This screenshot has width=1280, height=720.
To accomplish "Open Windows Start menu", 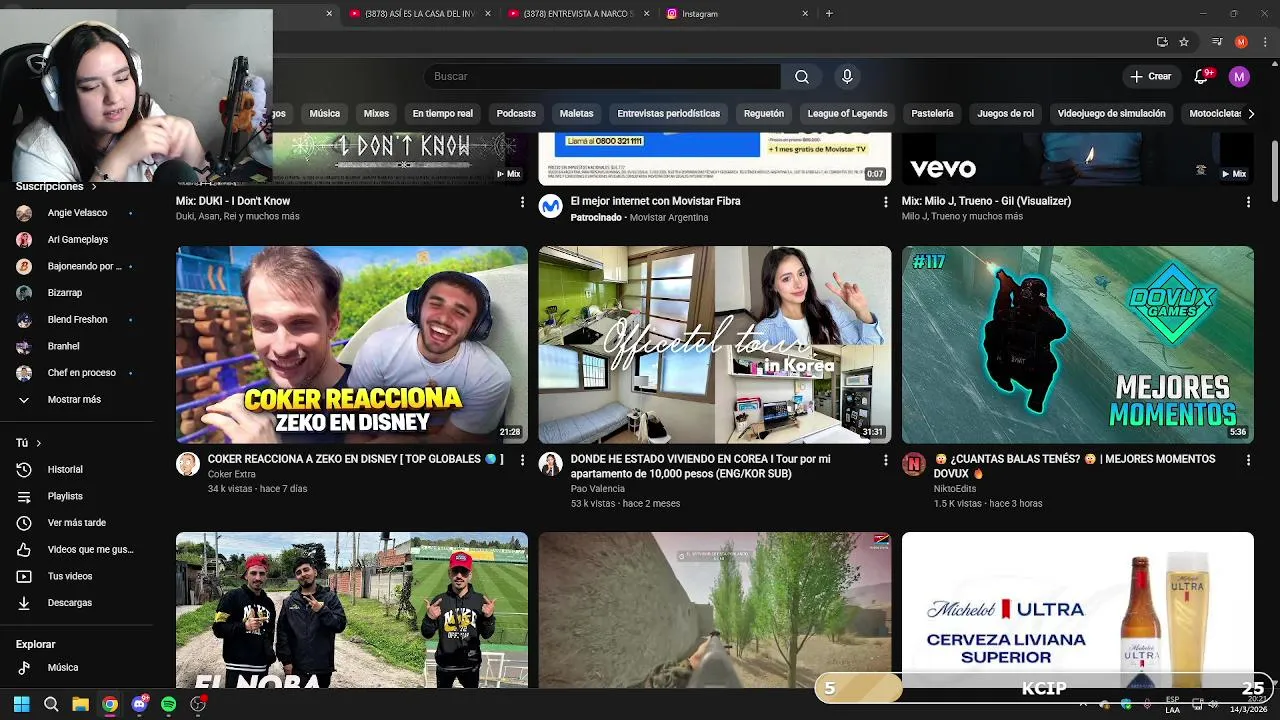I will (x=21, y=705).
